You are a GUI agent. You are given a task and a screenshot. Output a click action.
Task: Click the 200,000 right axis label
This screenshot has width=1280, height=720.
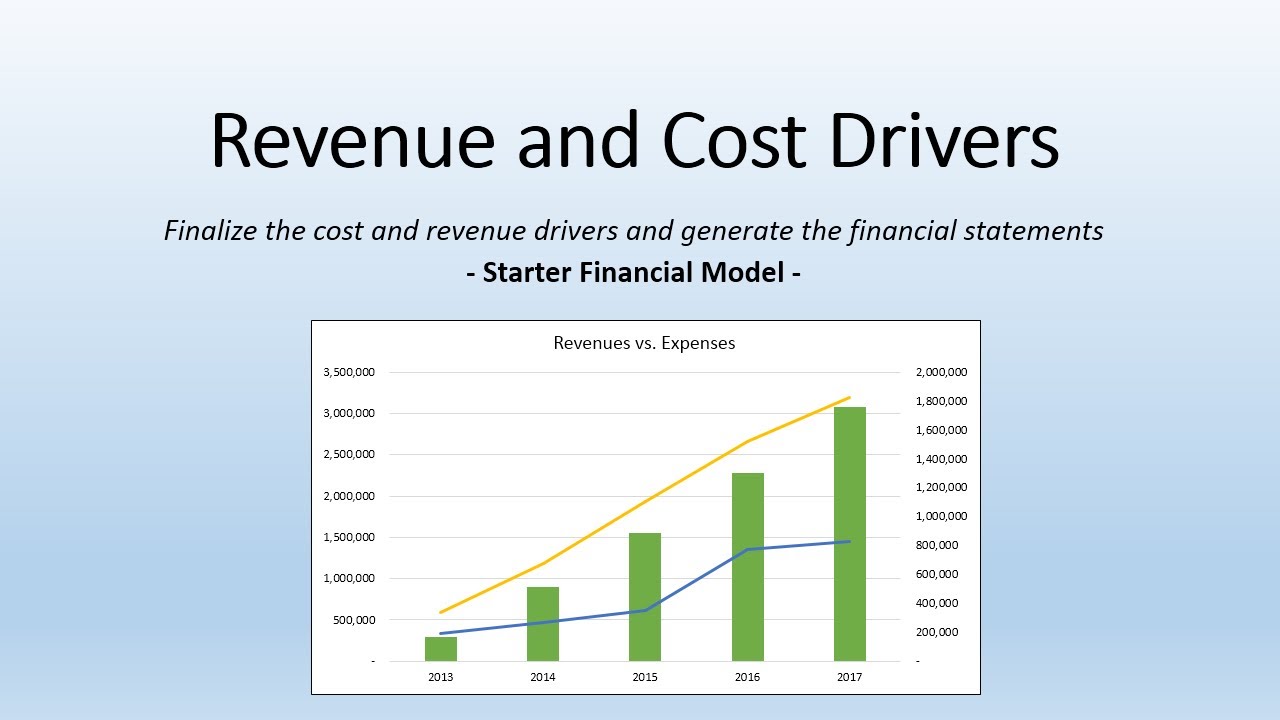point(937,632)
